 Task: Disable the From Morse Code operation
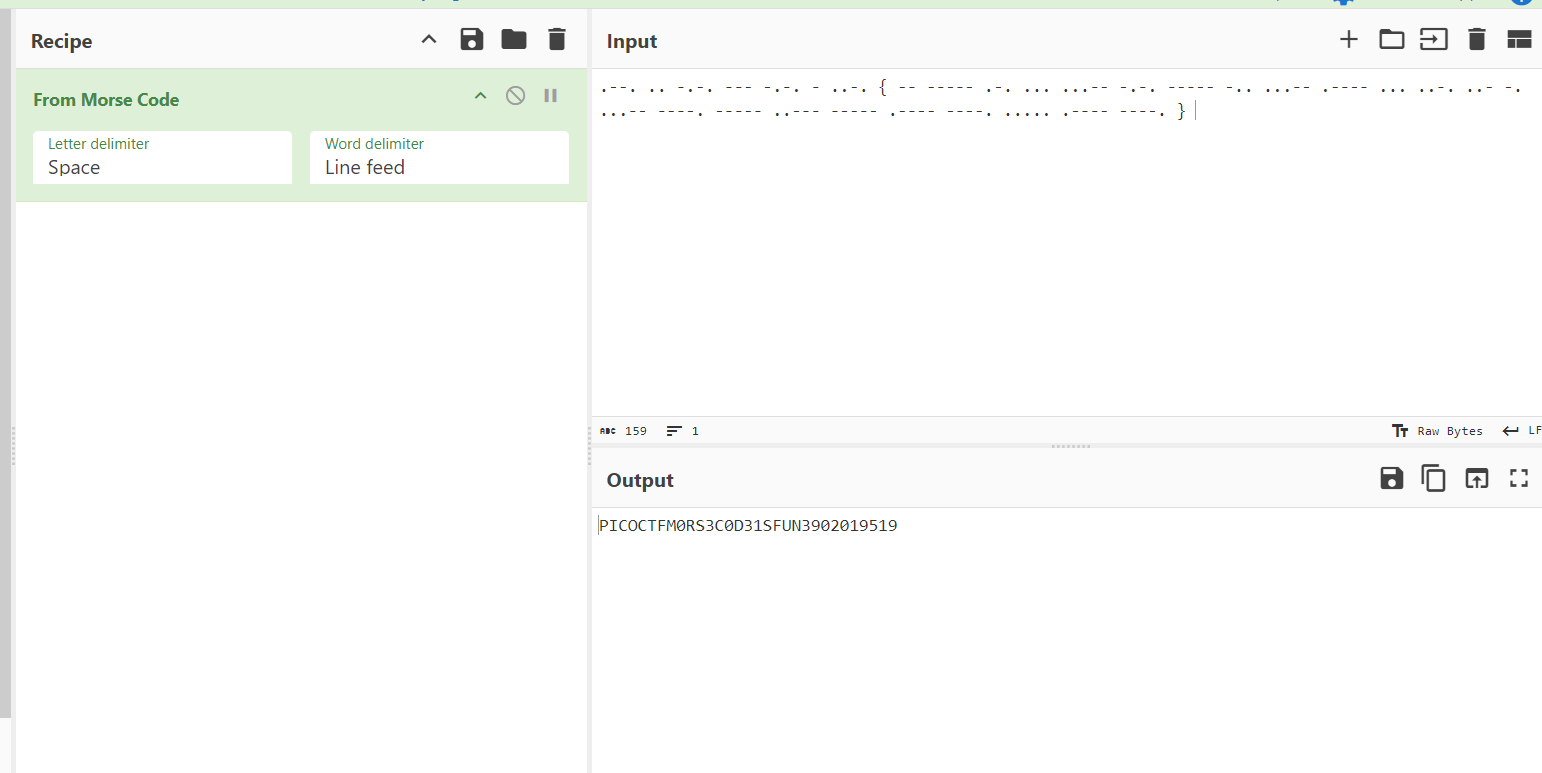click(515, 96)
